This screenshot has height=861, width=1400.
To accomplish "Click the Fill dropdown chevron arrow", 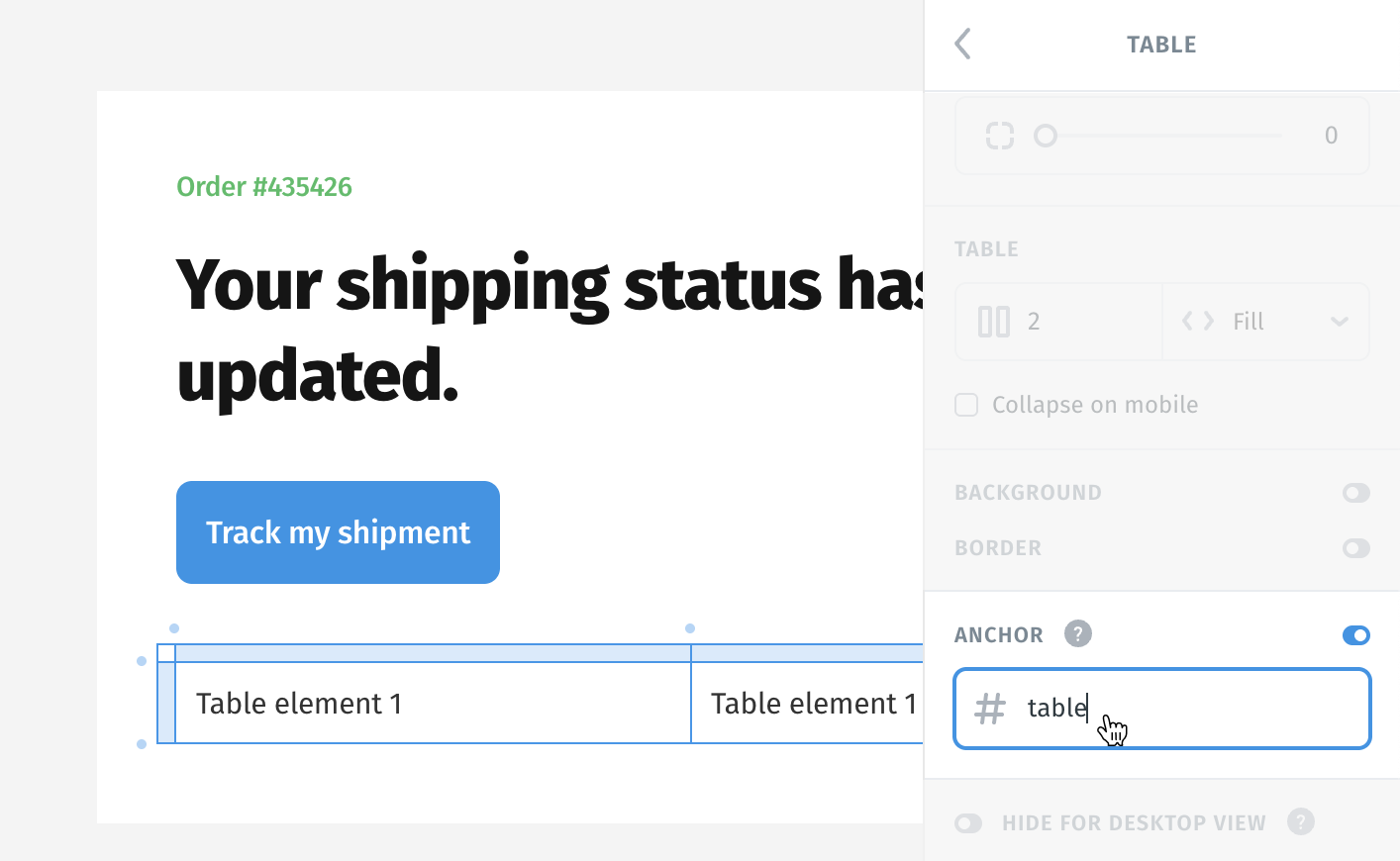I will 1340,322.
